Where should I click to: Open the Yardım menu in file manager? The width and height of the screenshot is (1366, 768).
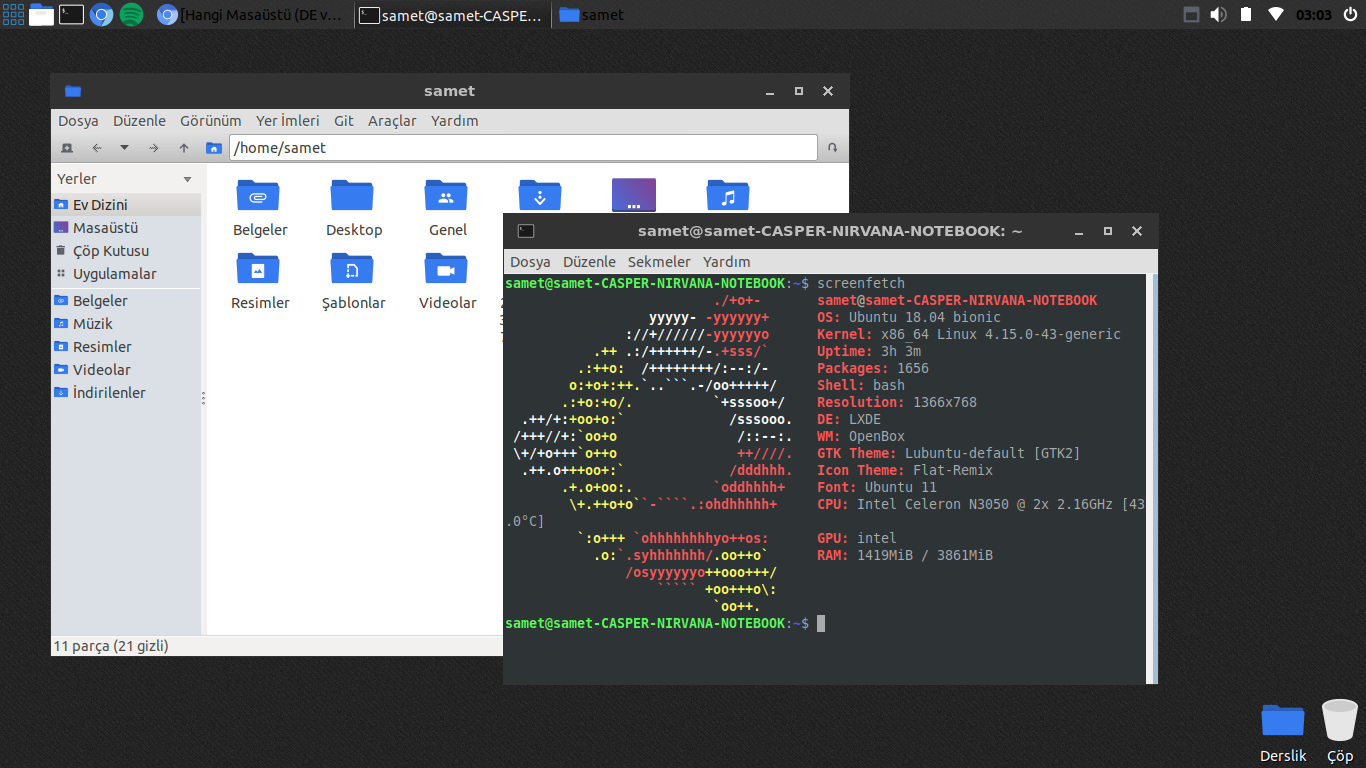tap(455, 120)
